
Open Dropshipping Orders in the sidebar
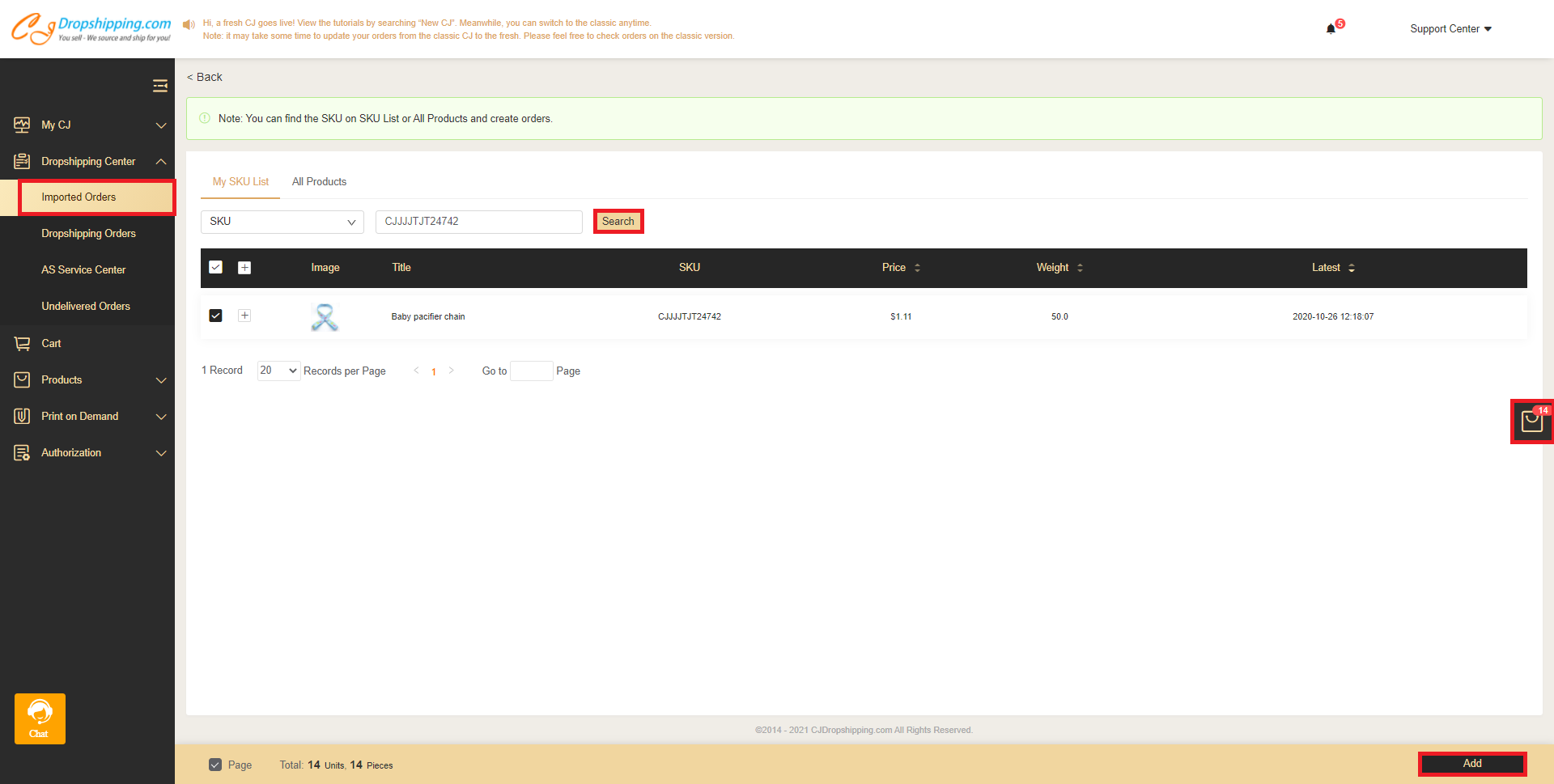point(88,234)
